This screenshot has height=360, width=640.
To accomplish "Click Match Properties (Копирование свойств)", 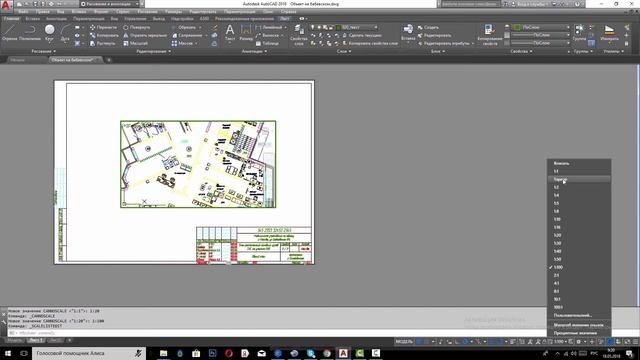I will click(489, 35).
